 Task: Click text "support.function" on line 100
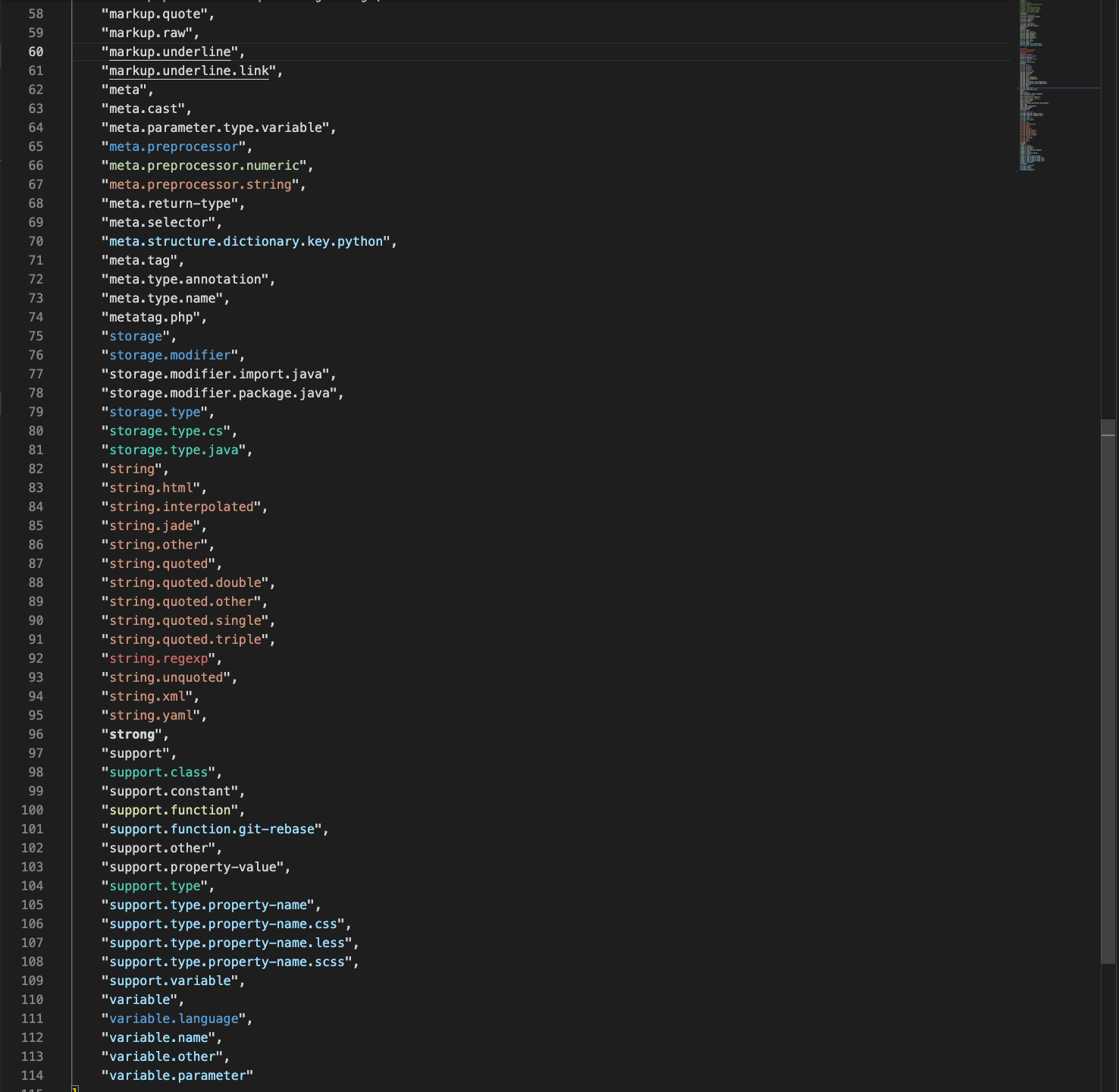(171, 810)
